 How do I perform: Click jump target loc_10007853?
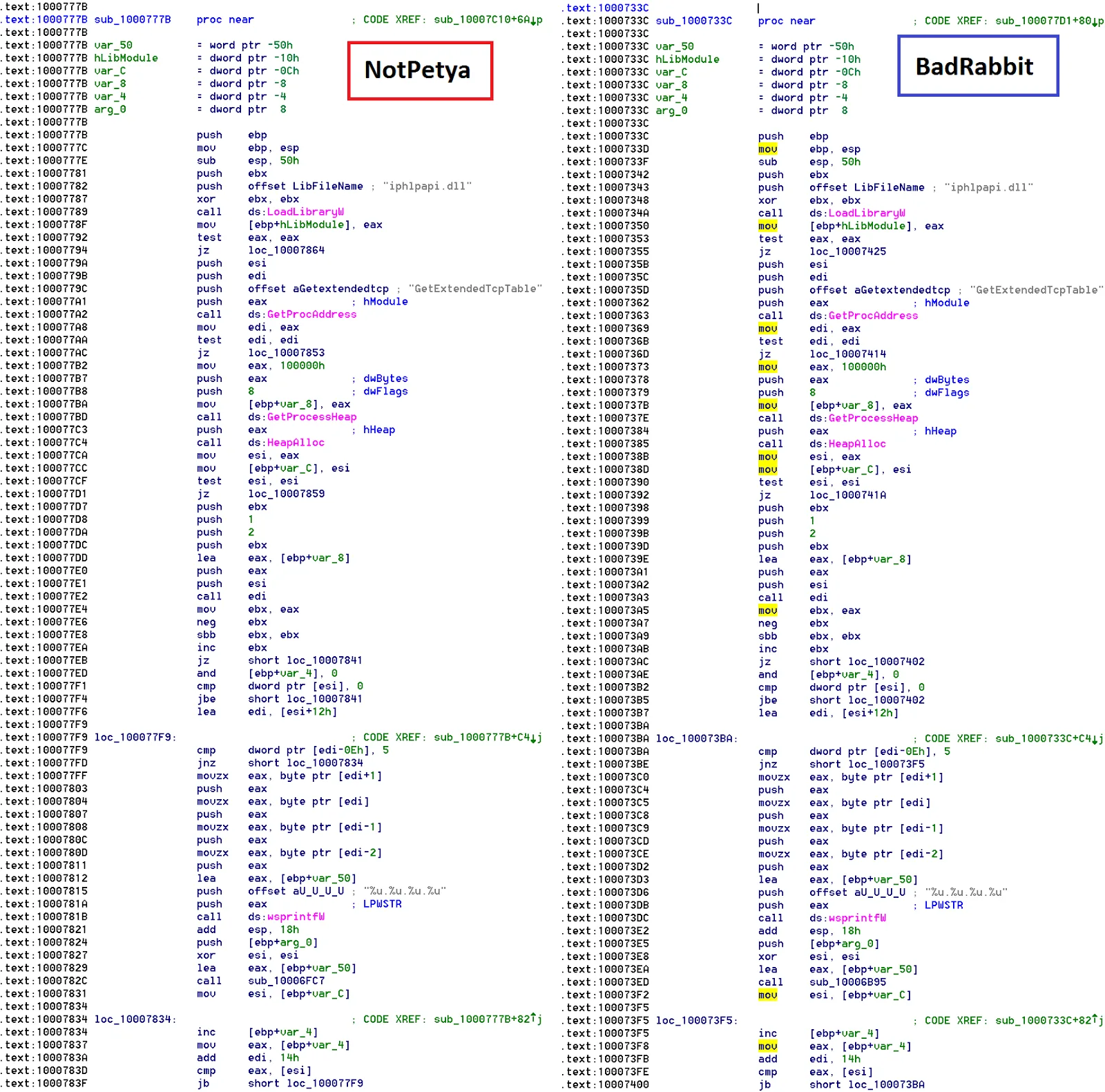286,353
